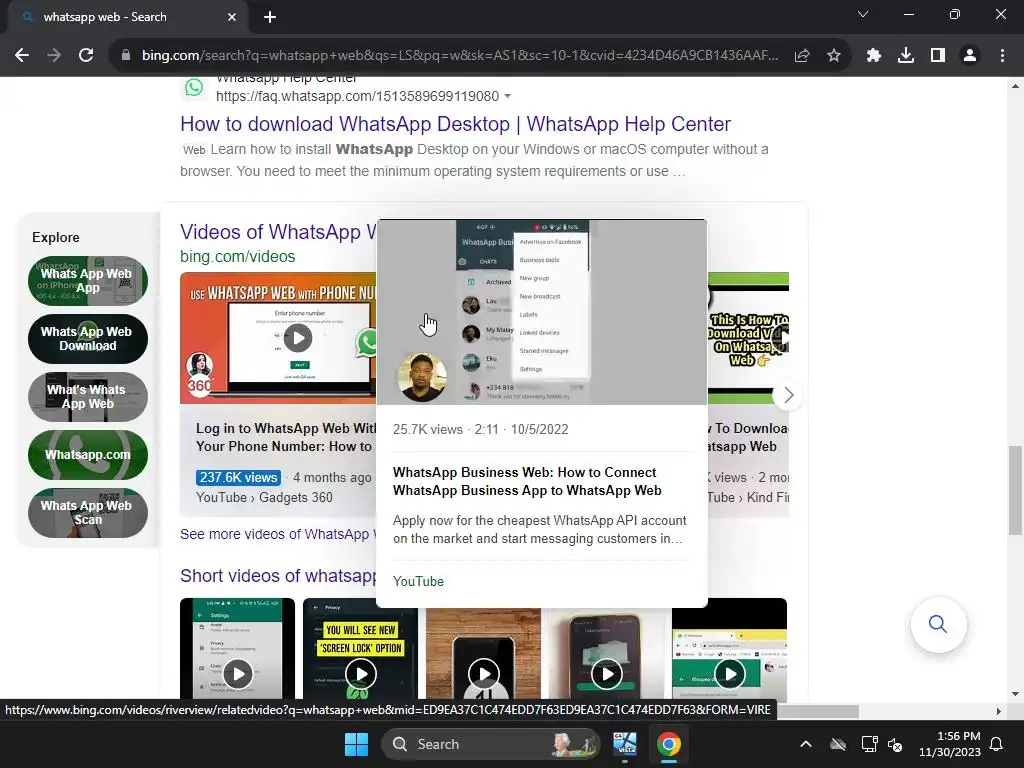Click the muted volume tray icon
The height and width of the screenshot is (768, 1024).
click(x=895, y=744)
